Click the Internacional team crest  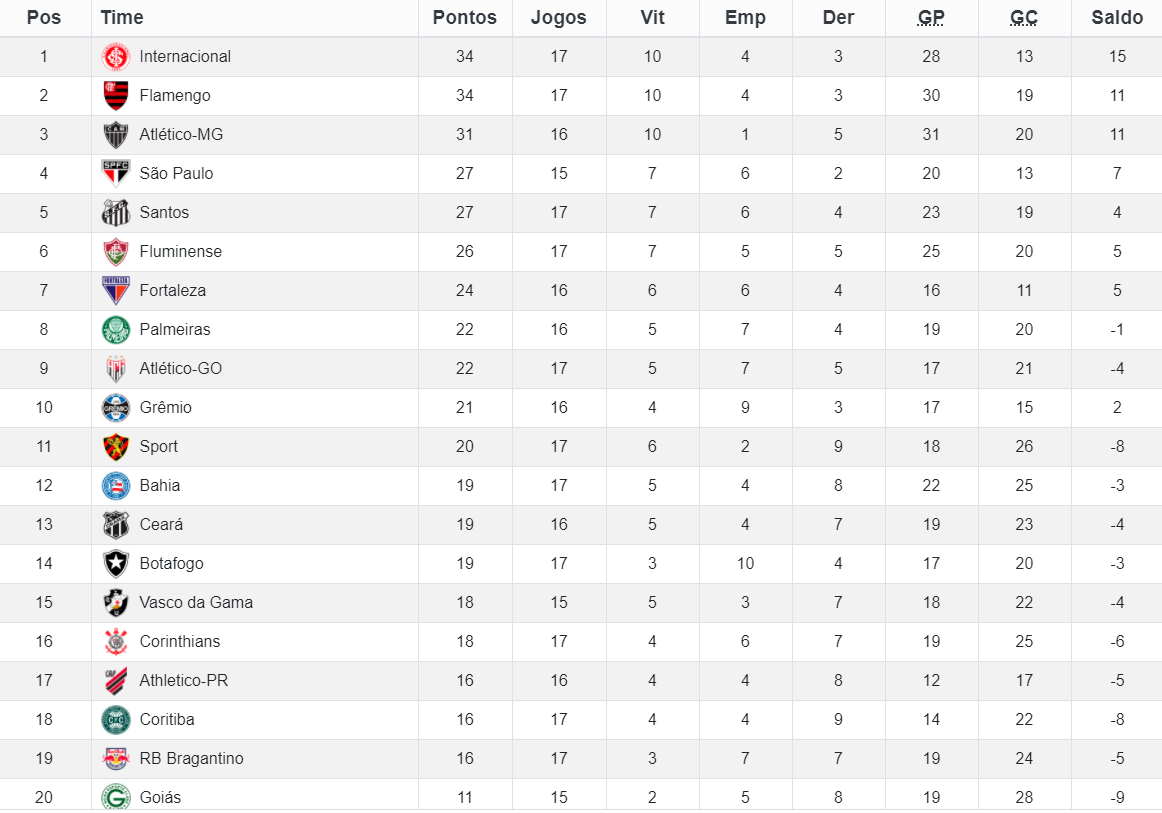click(116, 57)
